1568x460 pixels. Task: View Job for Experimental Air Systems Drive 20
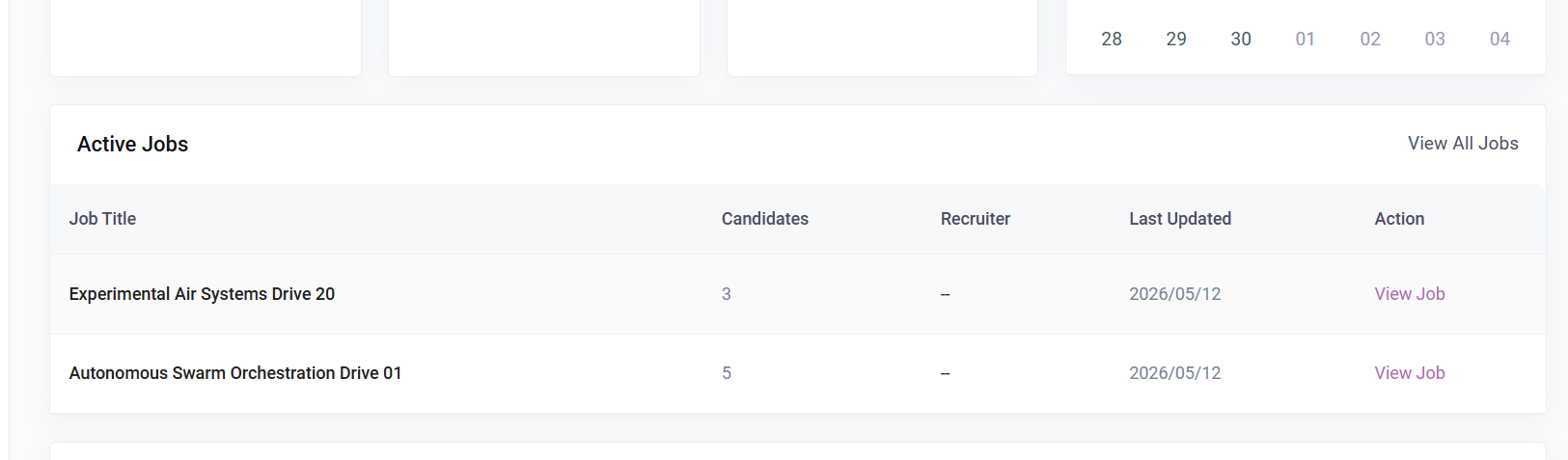tap(1410, 294)
